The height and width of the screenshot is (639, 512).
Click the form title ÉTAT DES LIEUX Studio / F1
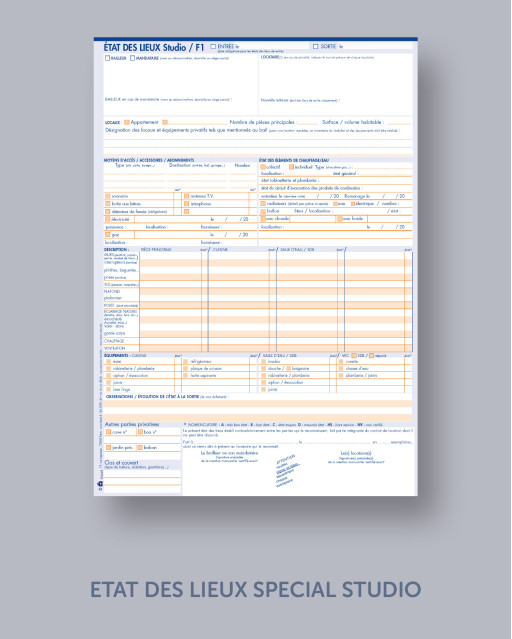tap(154, 47)
